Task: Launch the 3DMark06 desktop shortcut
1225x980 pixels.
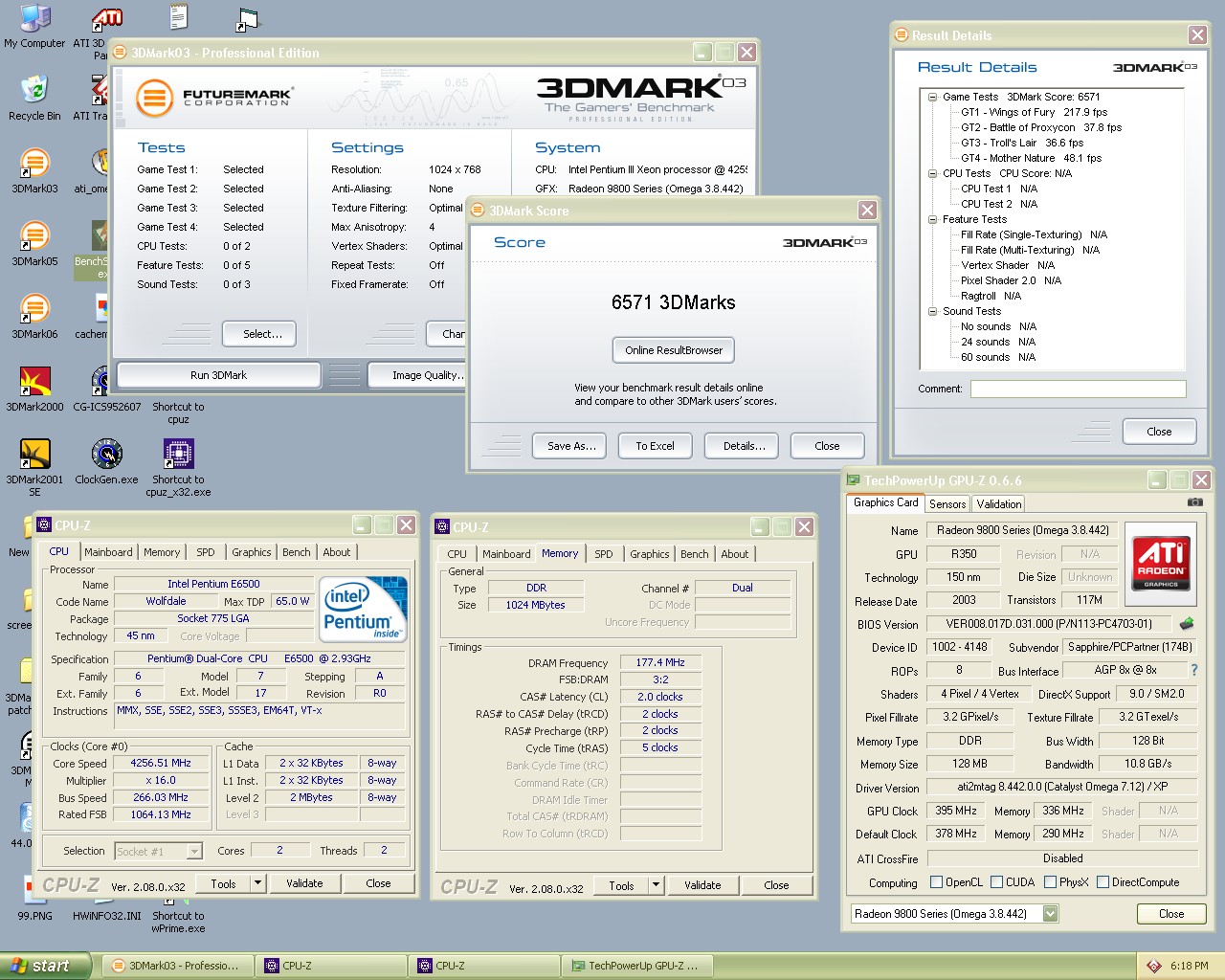Action: pos(34,316)
